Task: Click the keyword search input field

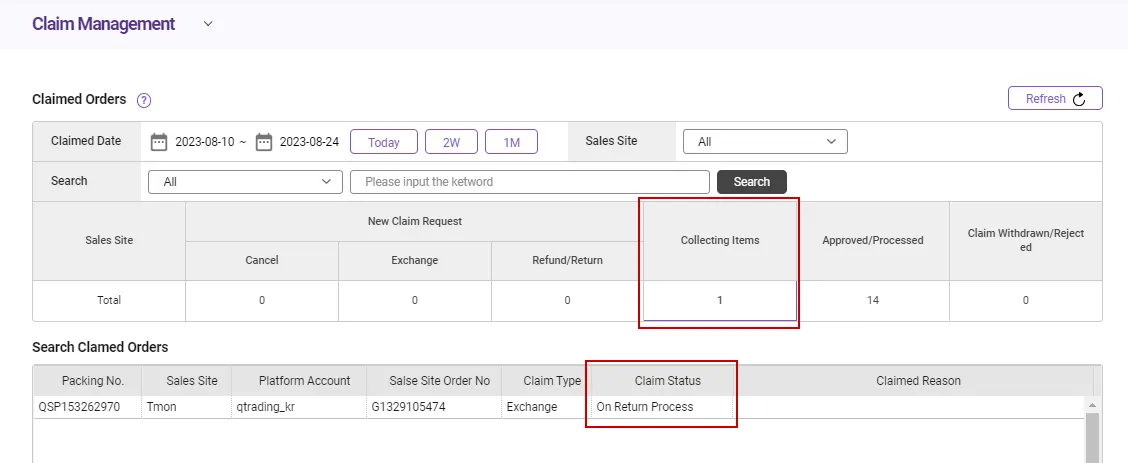Action: 529,182
